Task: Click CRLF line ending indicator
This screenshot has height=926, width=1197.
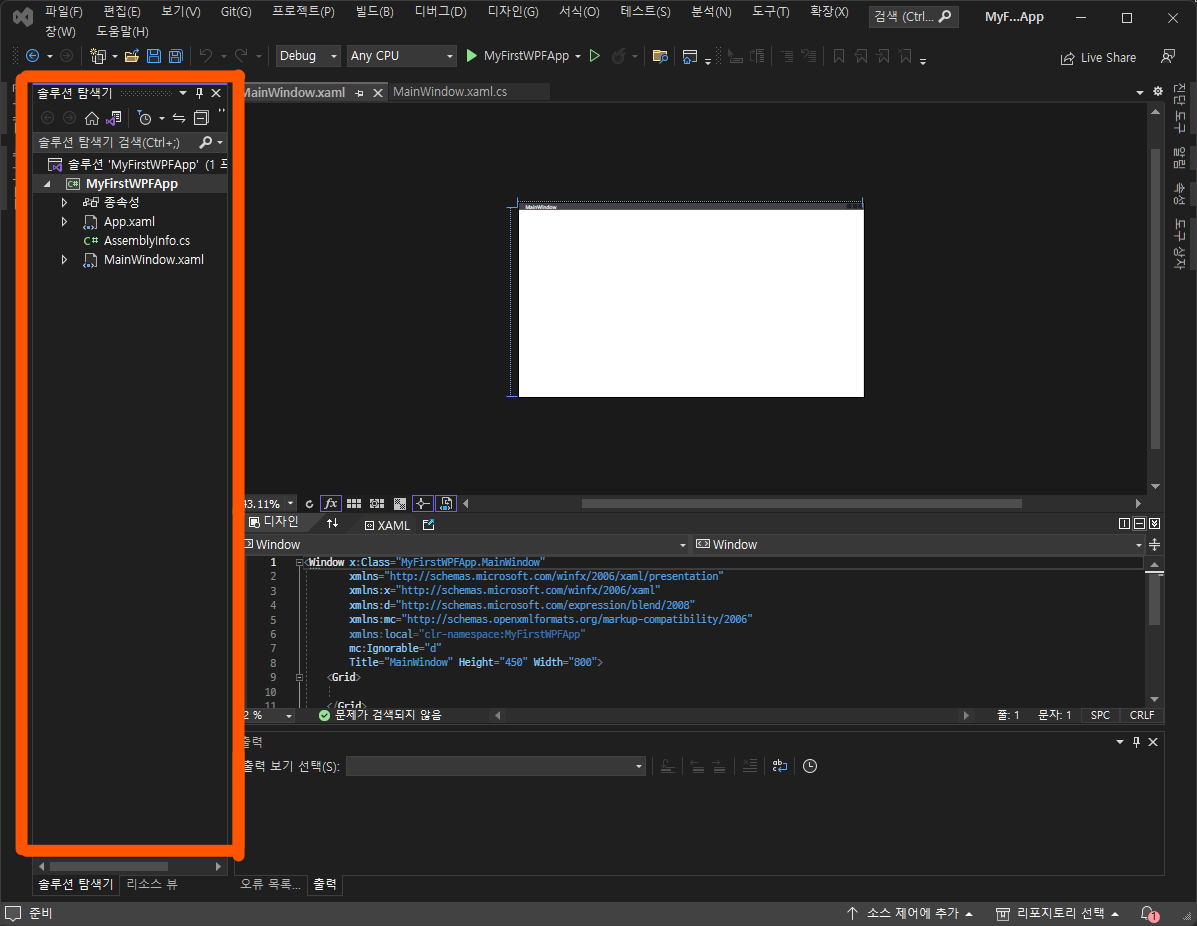Action: coord(1142,715)
